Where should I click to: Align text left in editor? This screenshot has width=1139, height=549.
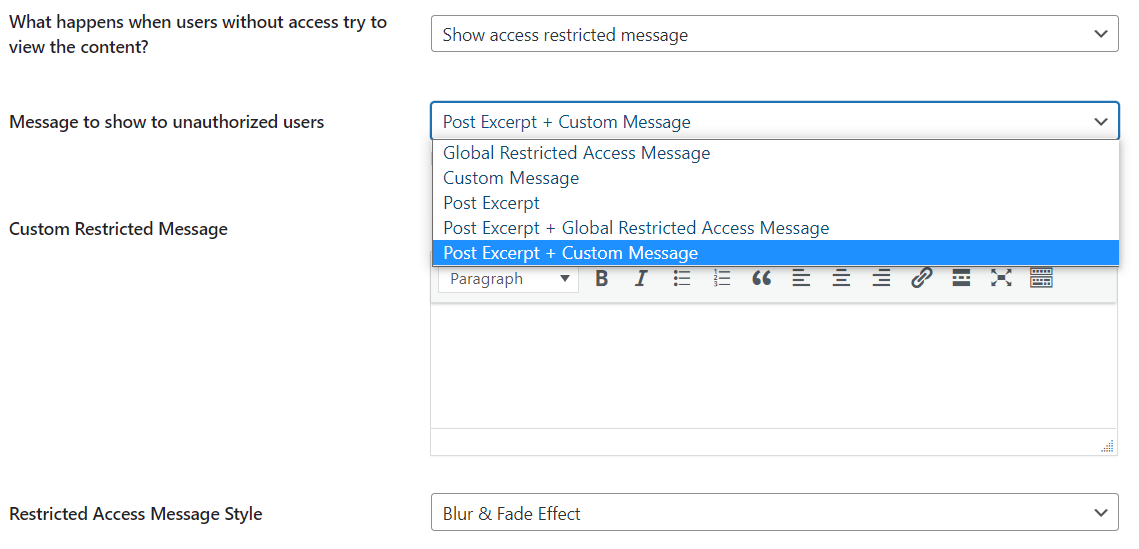pos(801,278)
